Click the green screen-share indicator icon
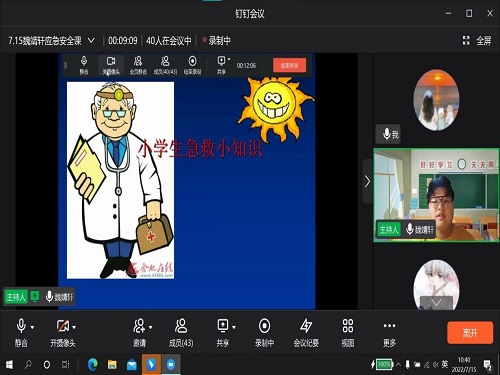This screenshot has height=375, width=500. [35, 296]
